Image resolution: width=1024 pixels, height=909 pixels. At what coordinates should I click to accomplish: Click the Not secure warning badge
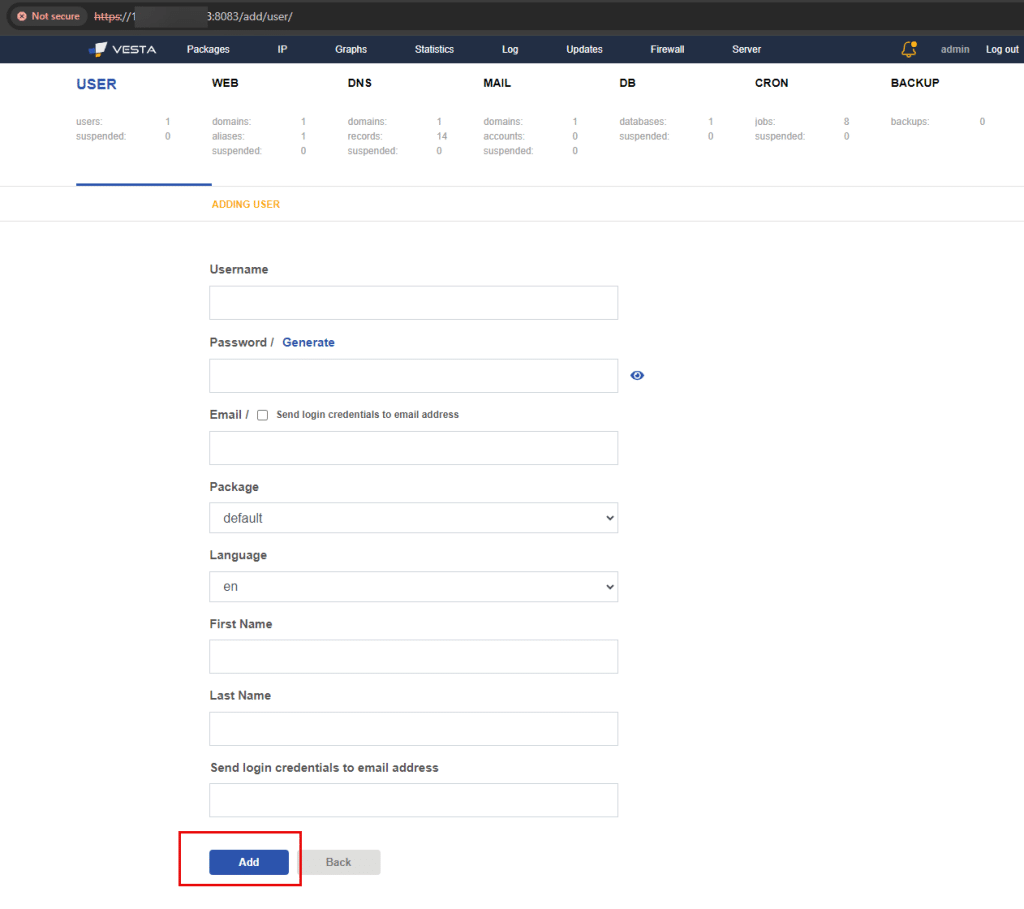pos(48,16)
